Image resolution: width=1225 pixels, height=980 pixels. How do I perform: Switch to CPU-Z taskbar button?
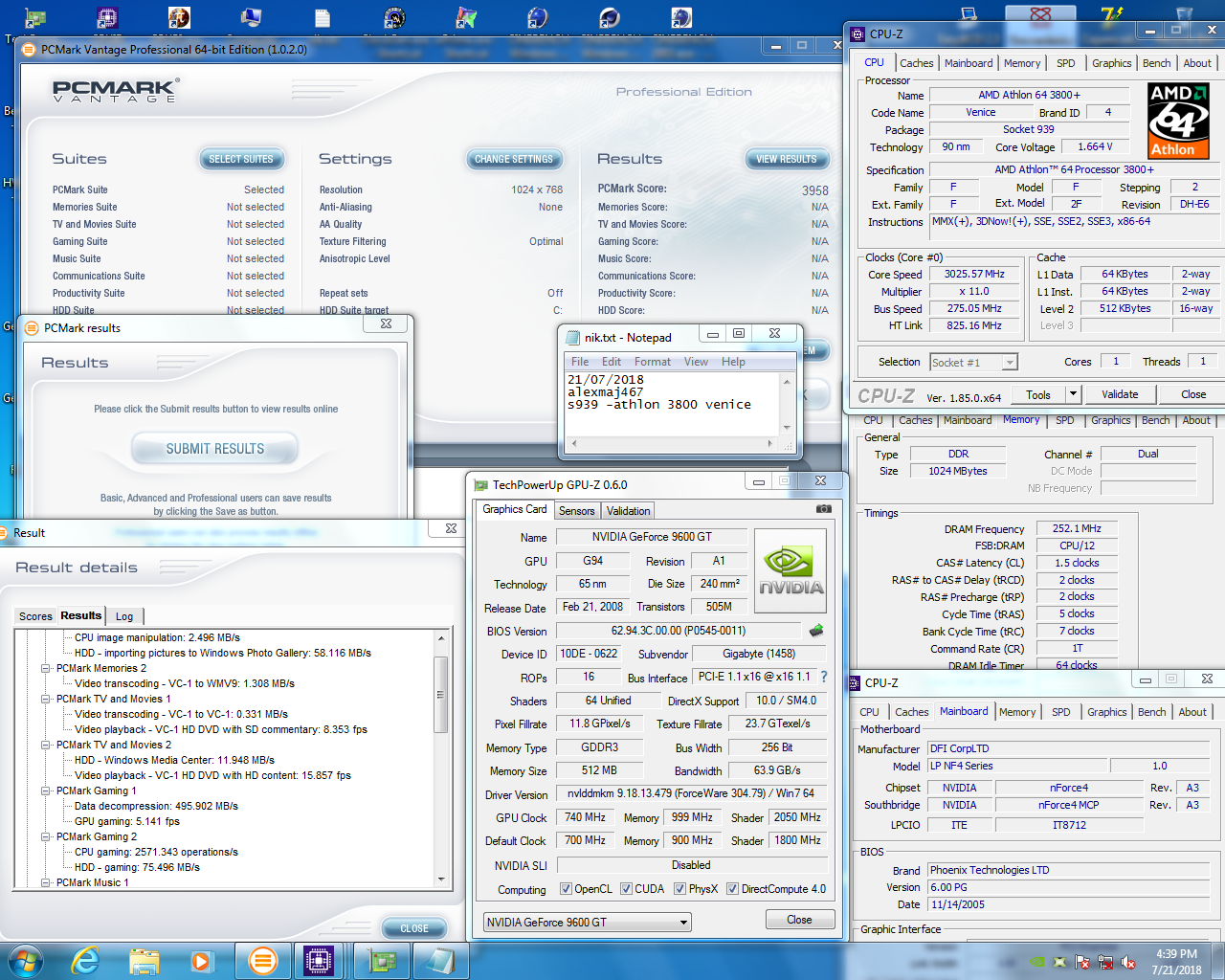319,960
